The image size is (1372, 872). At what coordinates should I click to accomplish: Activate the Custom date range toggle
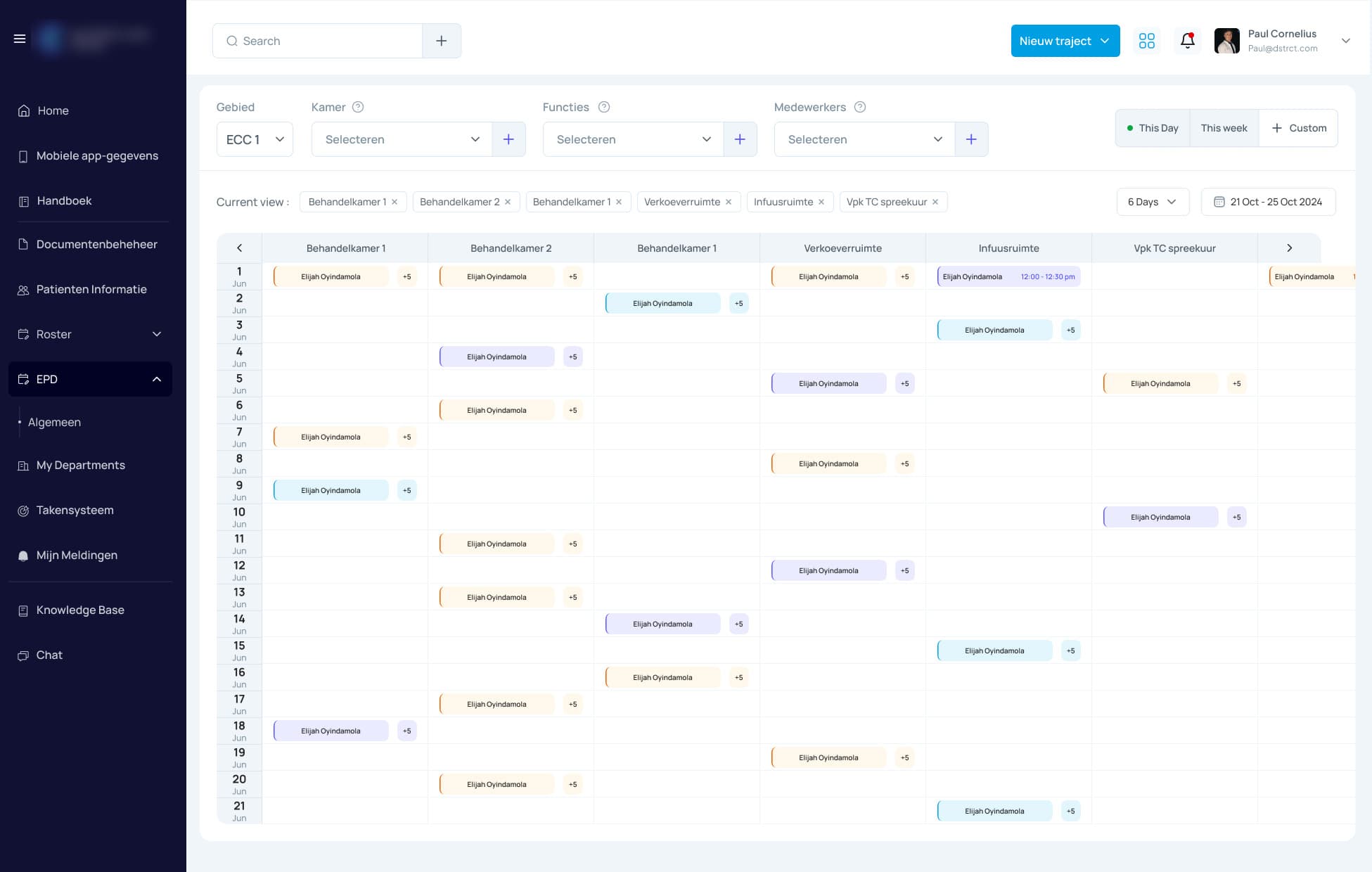point(1299,128)
